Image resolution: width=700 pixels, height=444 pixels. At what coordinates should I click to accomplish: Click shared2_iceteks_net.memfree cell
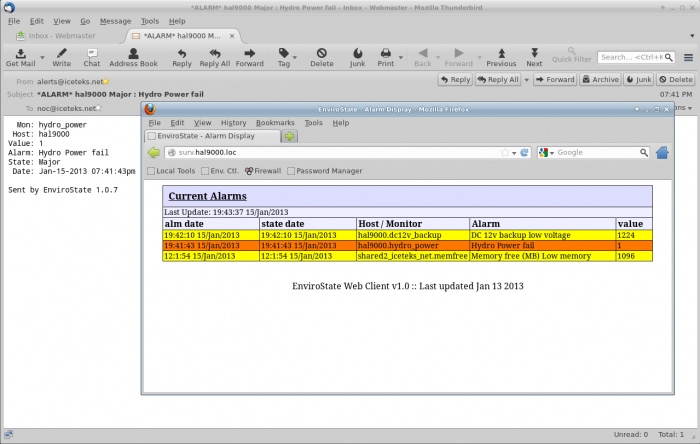(x=412, y=256)
